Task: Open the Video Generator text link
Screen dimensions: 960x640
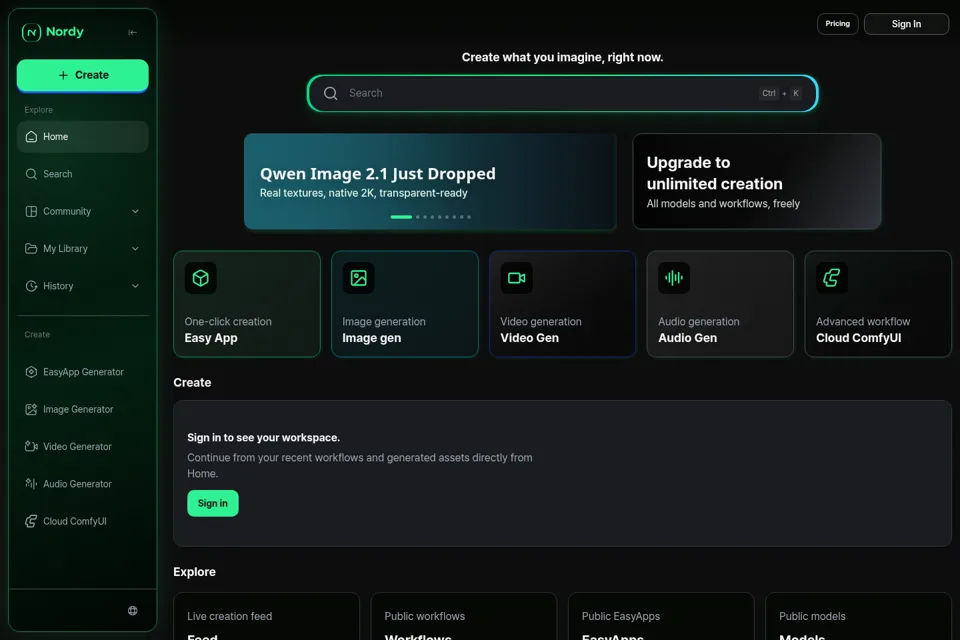Action: (77, 446)
